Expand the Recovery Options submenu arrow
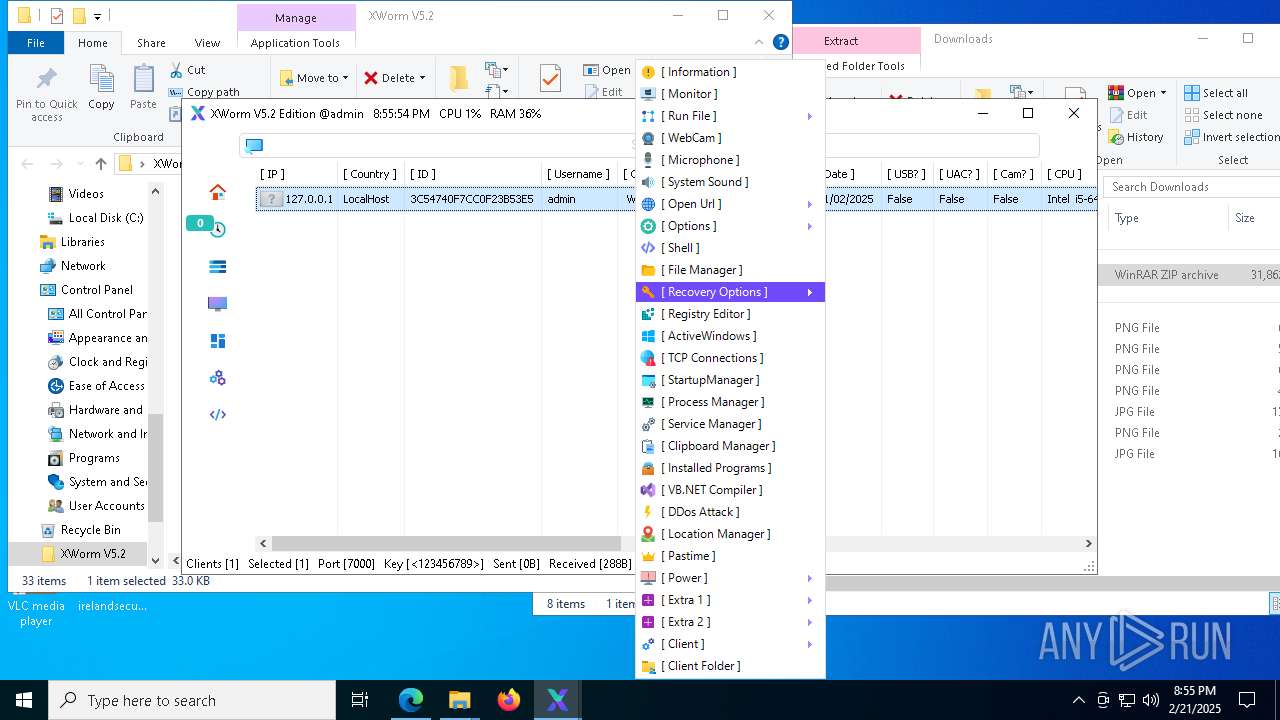Image resolution: width=1280 pixels, height=720 pixels. 809,292
